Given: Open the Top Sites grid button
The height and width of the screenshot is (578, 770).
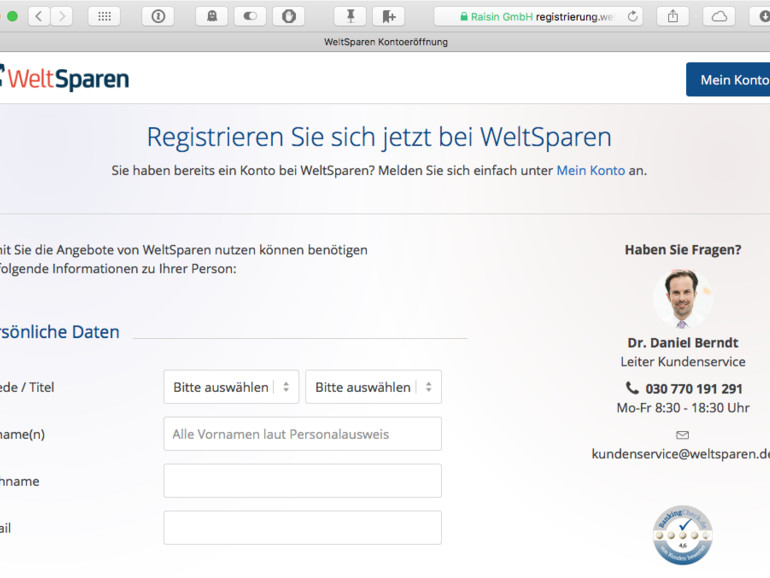Looking at the screenshot, I should pyautogui.click(x=104, y=16).
